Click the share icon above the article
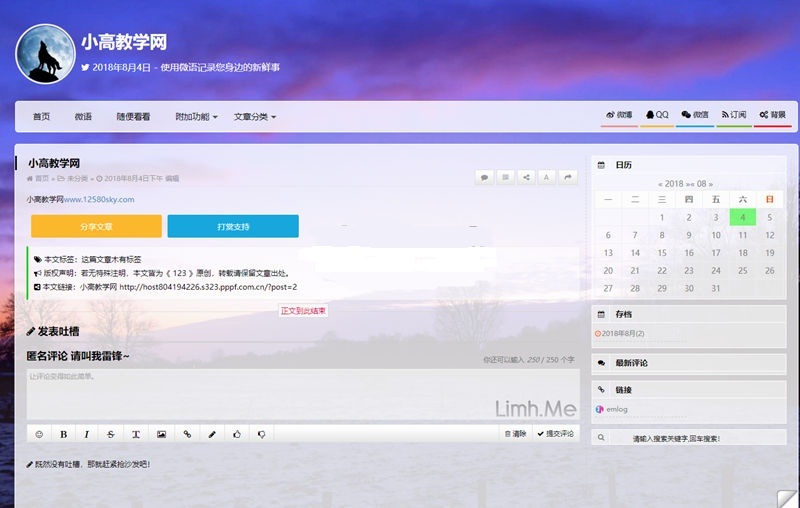This screenshot has height=508, width=800. [526, 177]
